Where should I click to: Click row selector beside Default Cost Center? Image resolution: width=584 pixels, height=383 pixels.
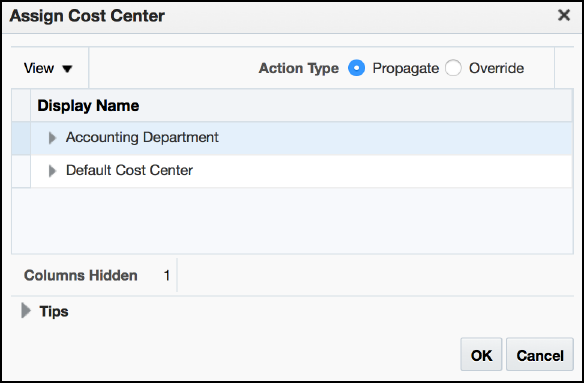coord(21,171)
